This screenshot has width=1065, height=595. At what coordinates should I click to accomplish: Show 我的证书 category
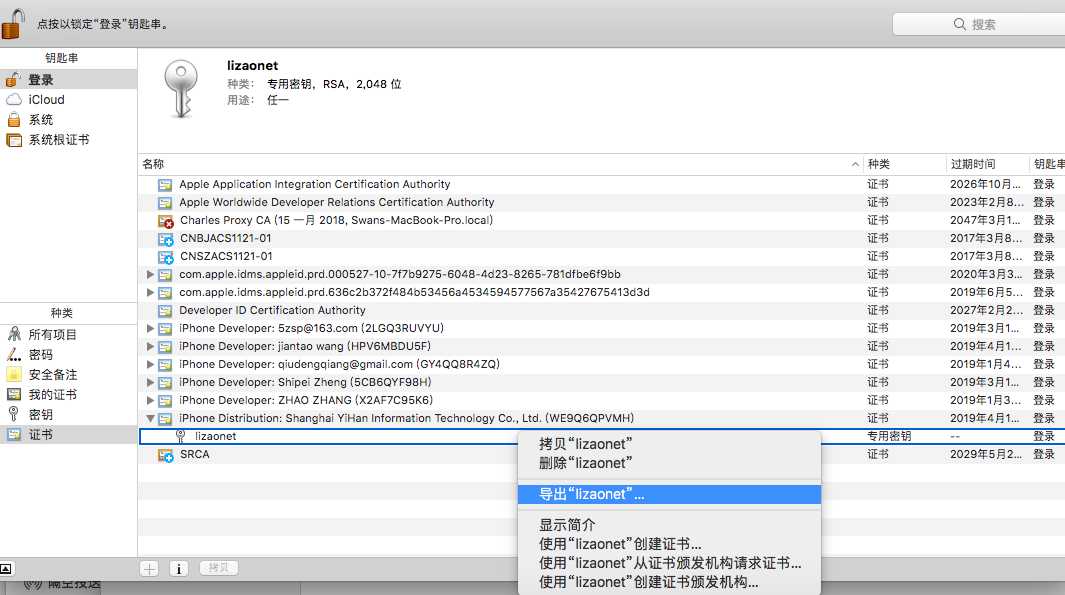click(68, 394)
